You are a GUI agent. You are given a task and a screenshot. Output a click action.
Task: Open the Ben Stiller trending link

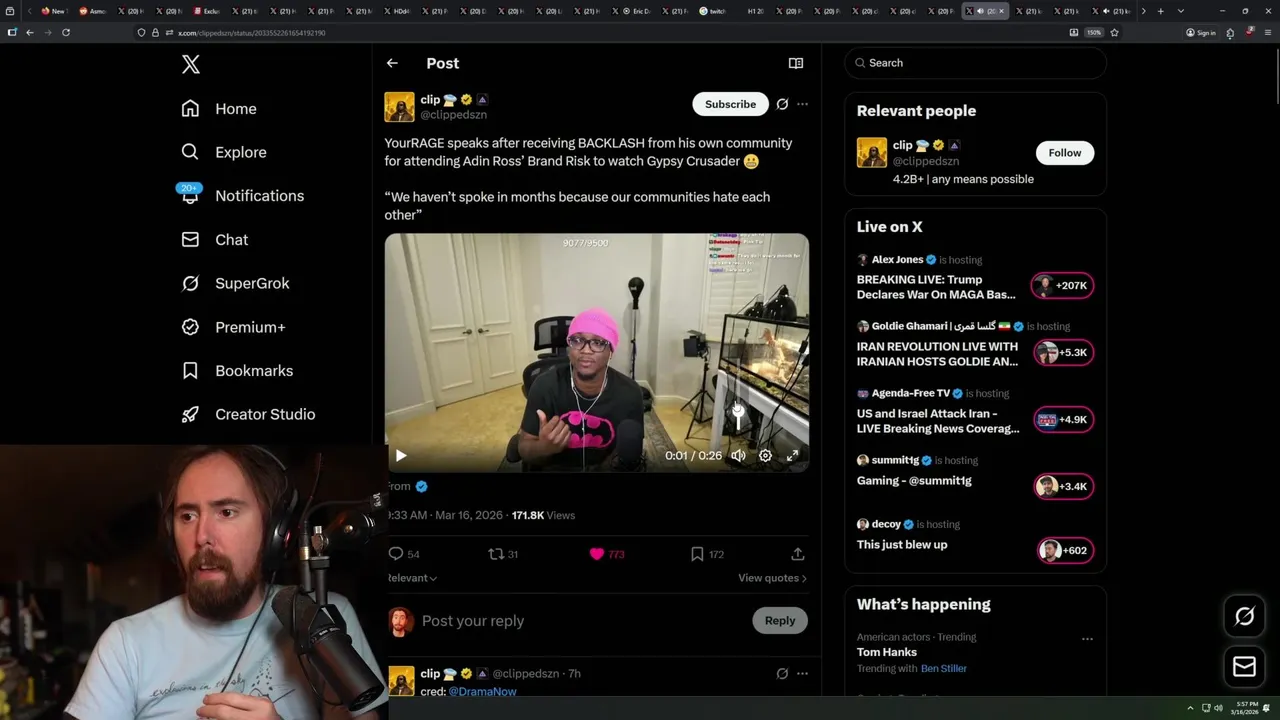(944, 668)
